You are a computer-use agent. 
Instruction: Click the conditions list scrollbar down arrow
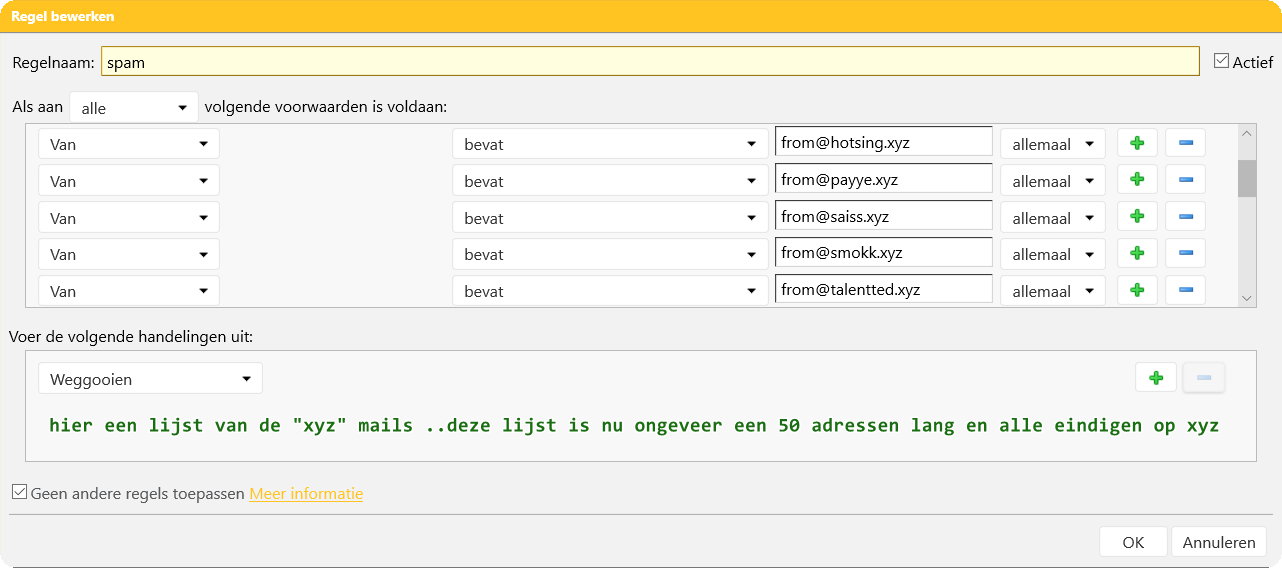point(1246,297)
